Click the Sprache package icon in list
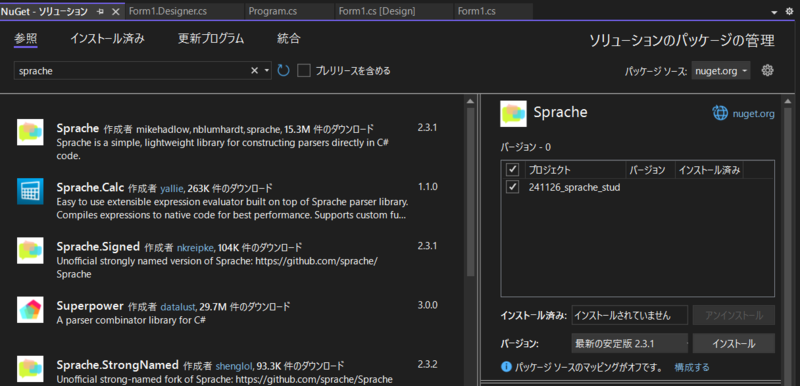Screen dimensions: 800x386 coord(30,133)
